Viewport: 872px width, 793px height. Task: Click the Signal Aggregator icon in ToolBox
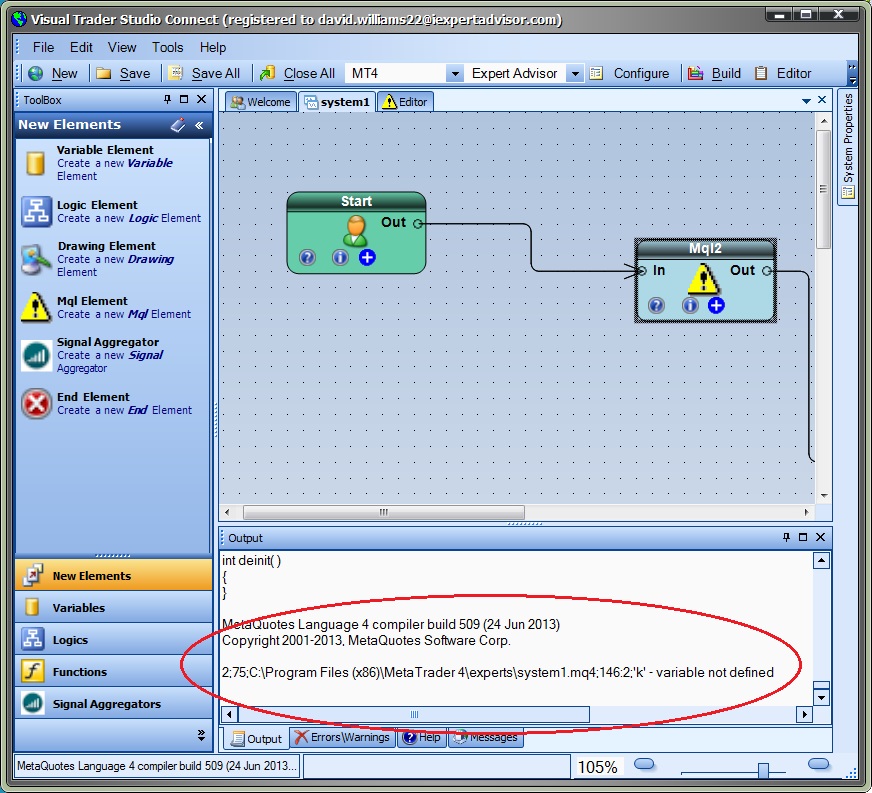[x=35, y=355]
